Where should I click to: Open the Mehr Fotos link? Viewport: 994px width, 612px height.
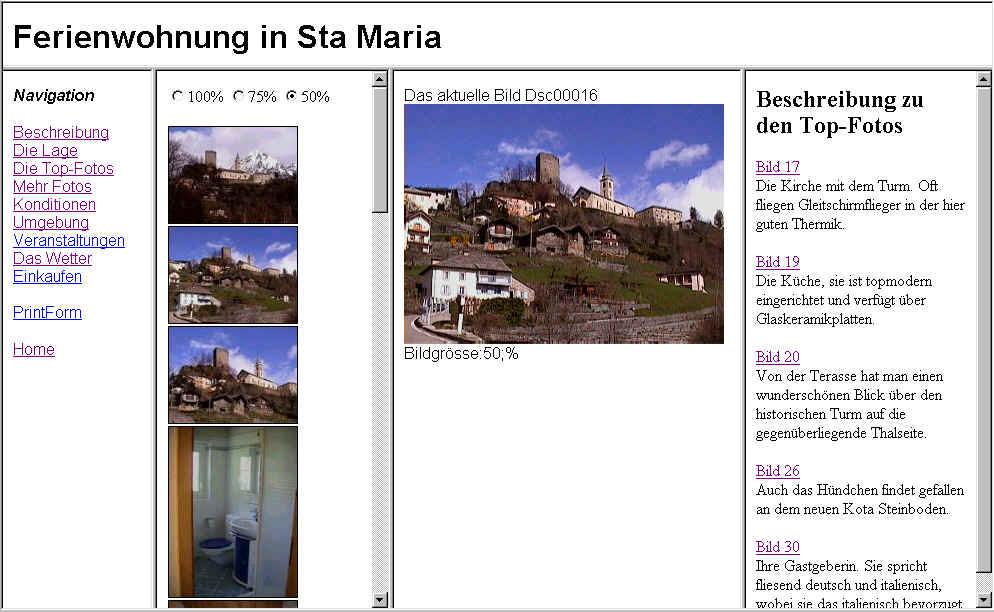52,186
